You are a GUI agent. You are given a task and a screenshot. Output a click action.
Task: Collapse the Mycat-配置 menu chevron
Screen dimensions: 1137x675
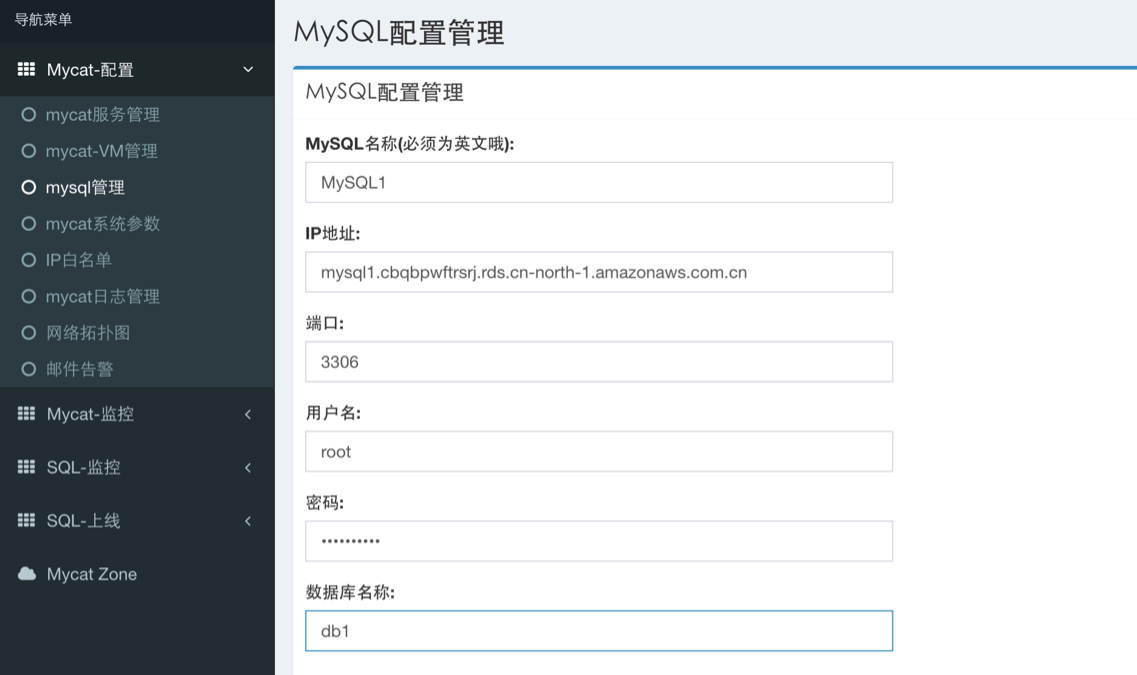click(x=248, y=70)
